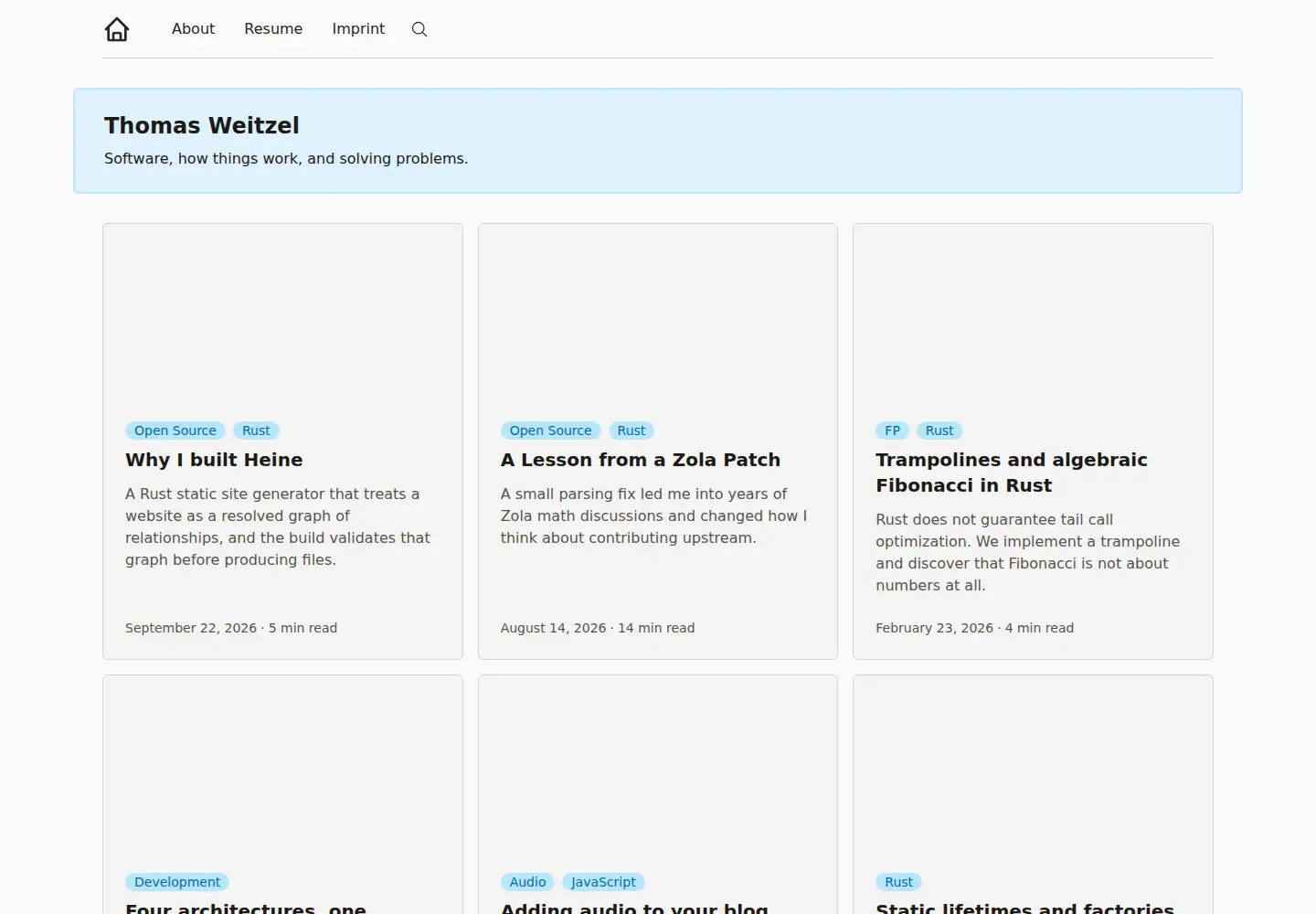Open the About page
The image size is (1316, 914).
click(x=193, y=28)
